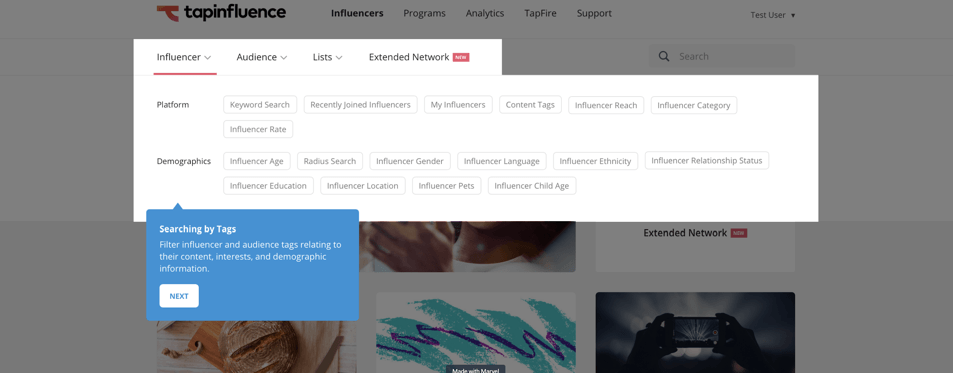The height and width of the screenshot is (373, 953).
Task: Select the Content Tags filter
Action: 531,104
